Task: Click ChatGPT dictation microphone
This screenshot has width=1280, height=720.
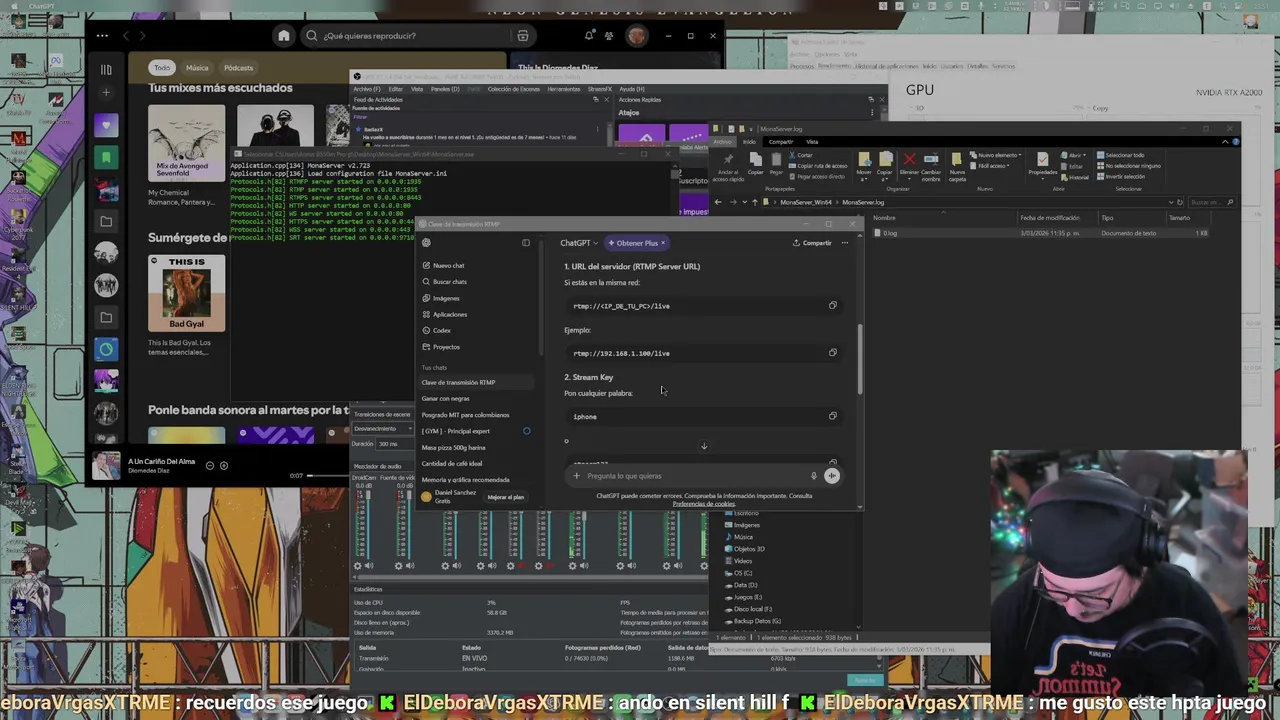Action: click(x=813, y=476)
